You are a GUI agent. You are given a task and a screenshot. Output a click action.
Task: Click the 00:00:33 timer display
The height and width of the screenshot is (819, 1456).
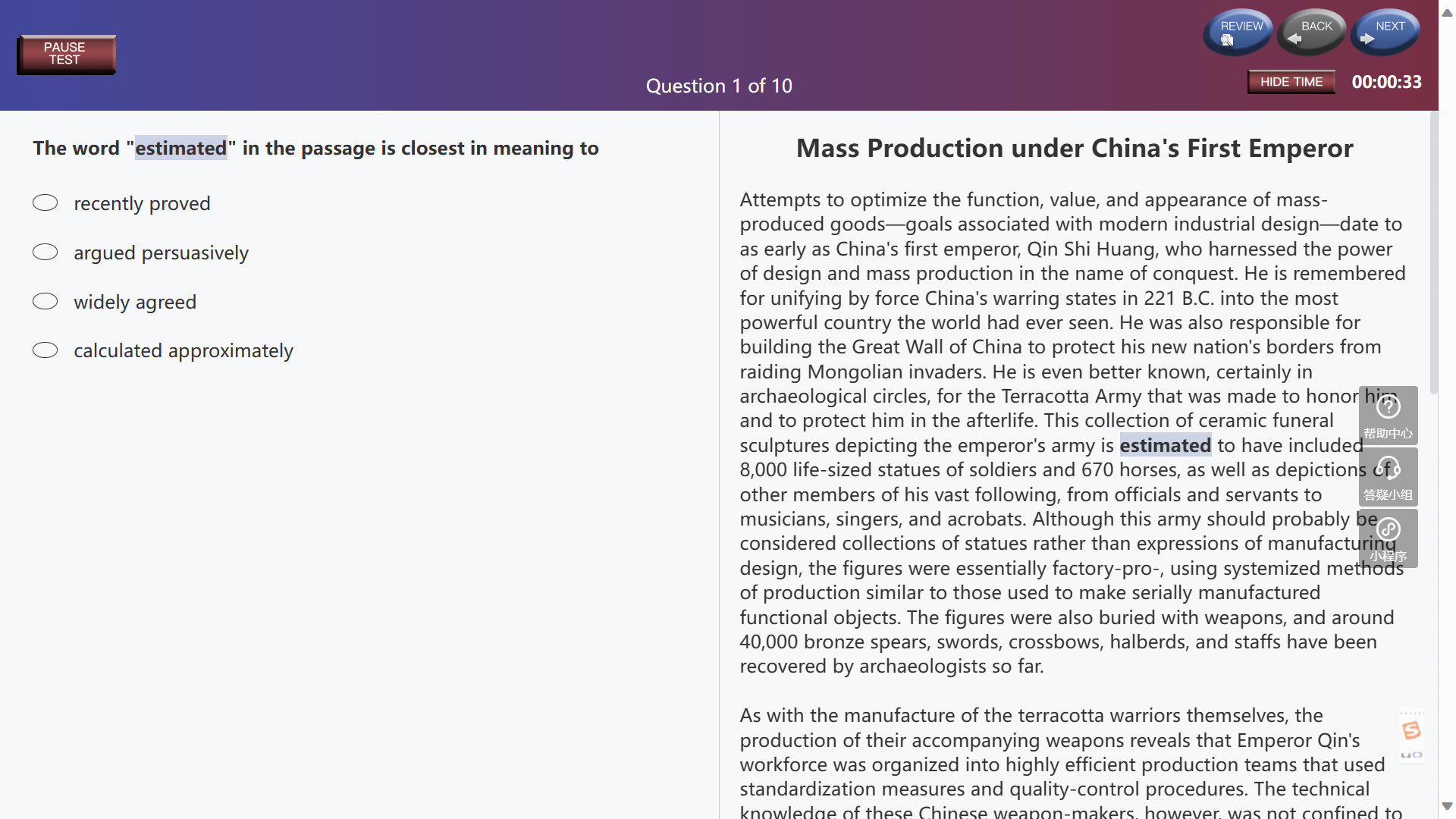(x=1386, y=82)
